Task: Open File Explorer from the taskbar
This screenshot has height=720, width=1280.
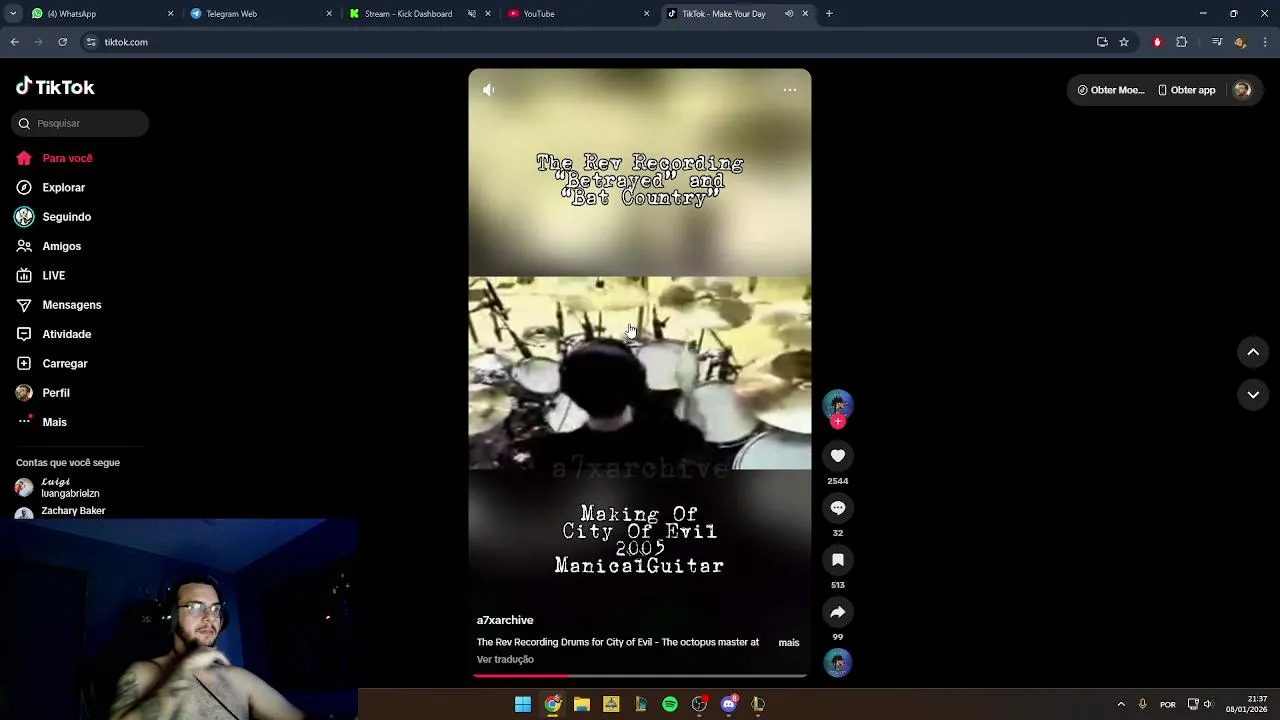Action: (x=582, y=704)
